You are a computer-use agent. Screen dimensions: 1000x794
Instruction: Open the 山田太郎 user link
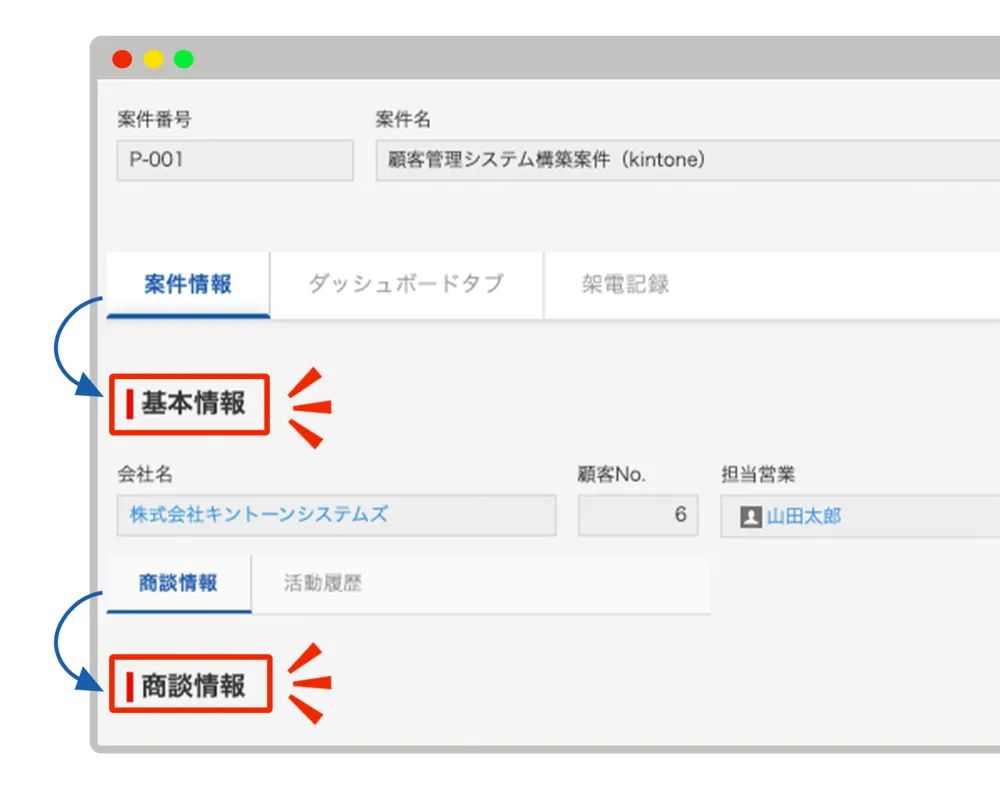pyautogui.click(x=804, y=516)
